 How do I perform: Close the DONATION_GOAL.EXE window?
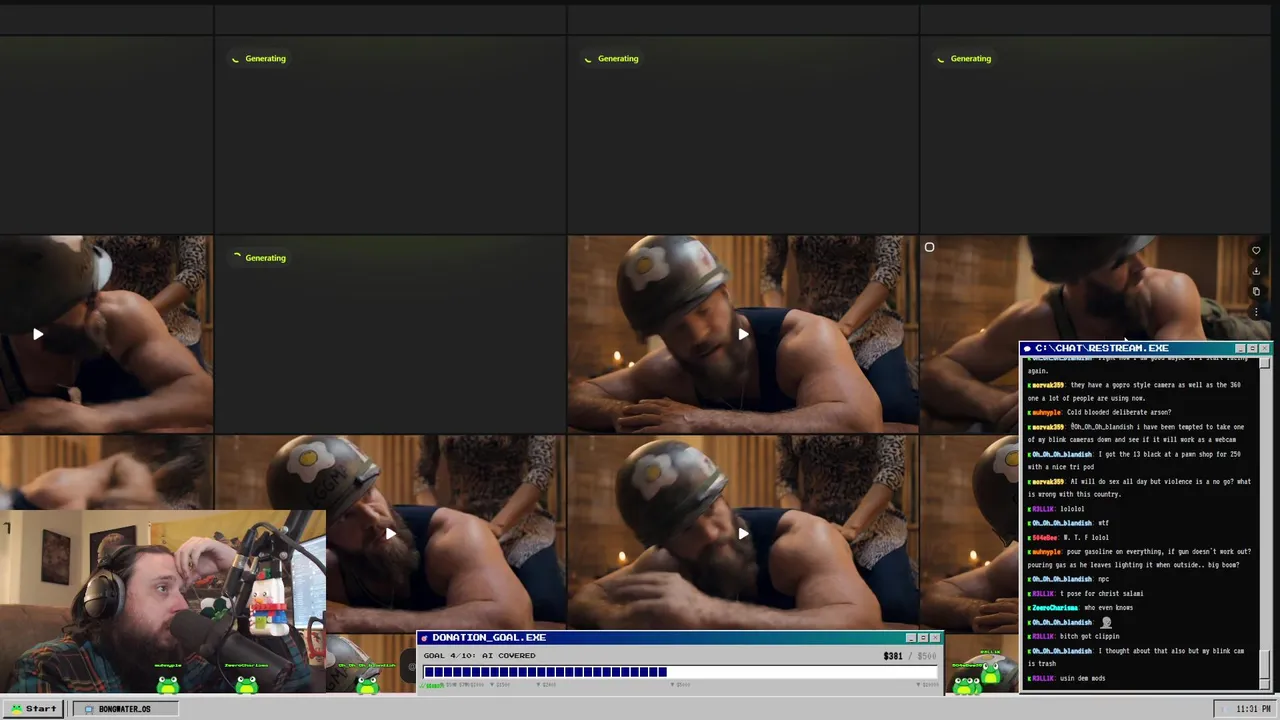[x=935, y=638]
